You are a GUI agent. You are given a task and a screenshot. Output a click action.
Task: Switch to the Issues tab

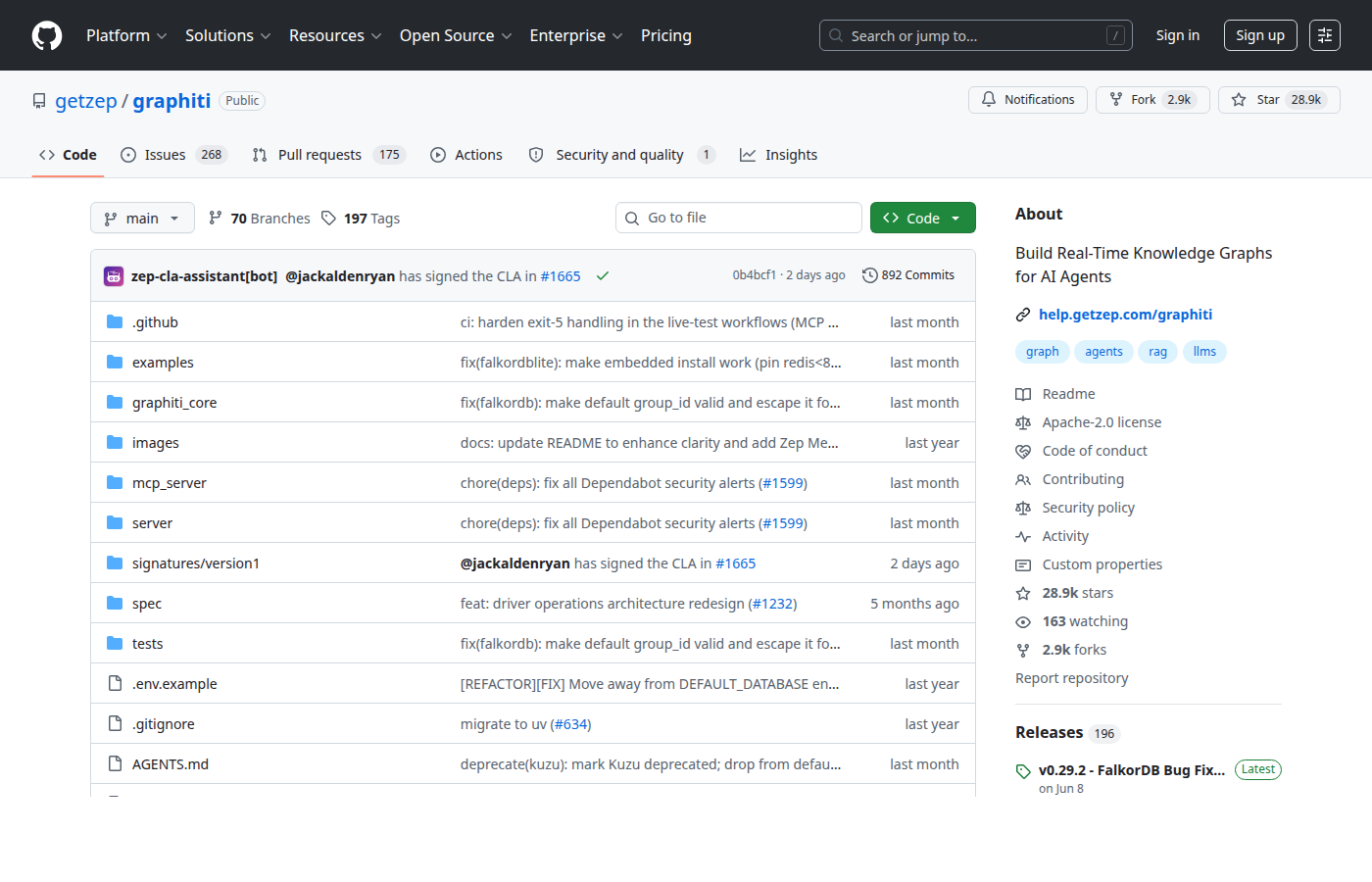(x=173, y=155)
